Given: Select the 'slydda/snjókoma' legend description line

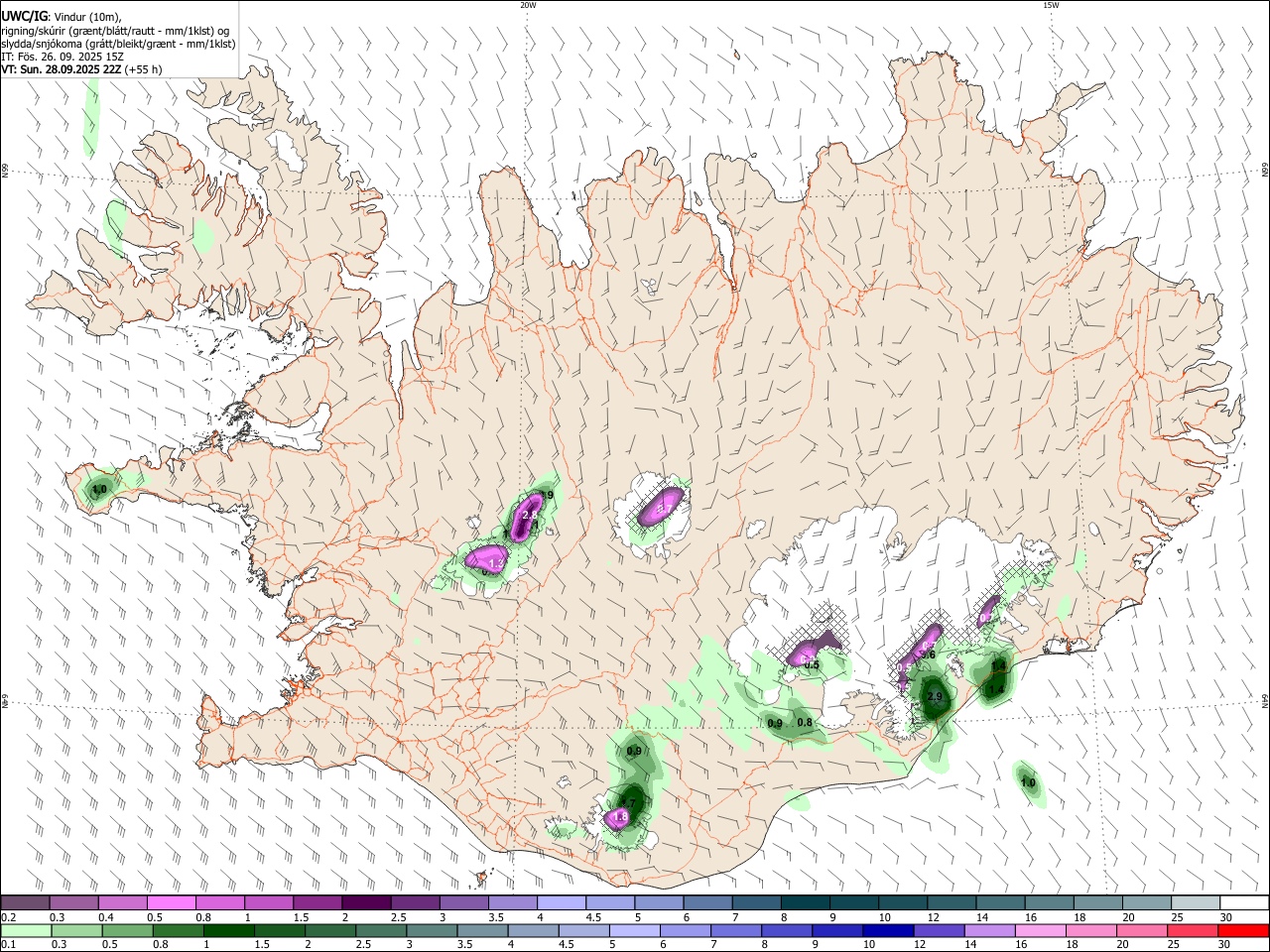Looking at the screenshot, I should [x=118, y=44].
